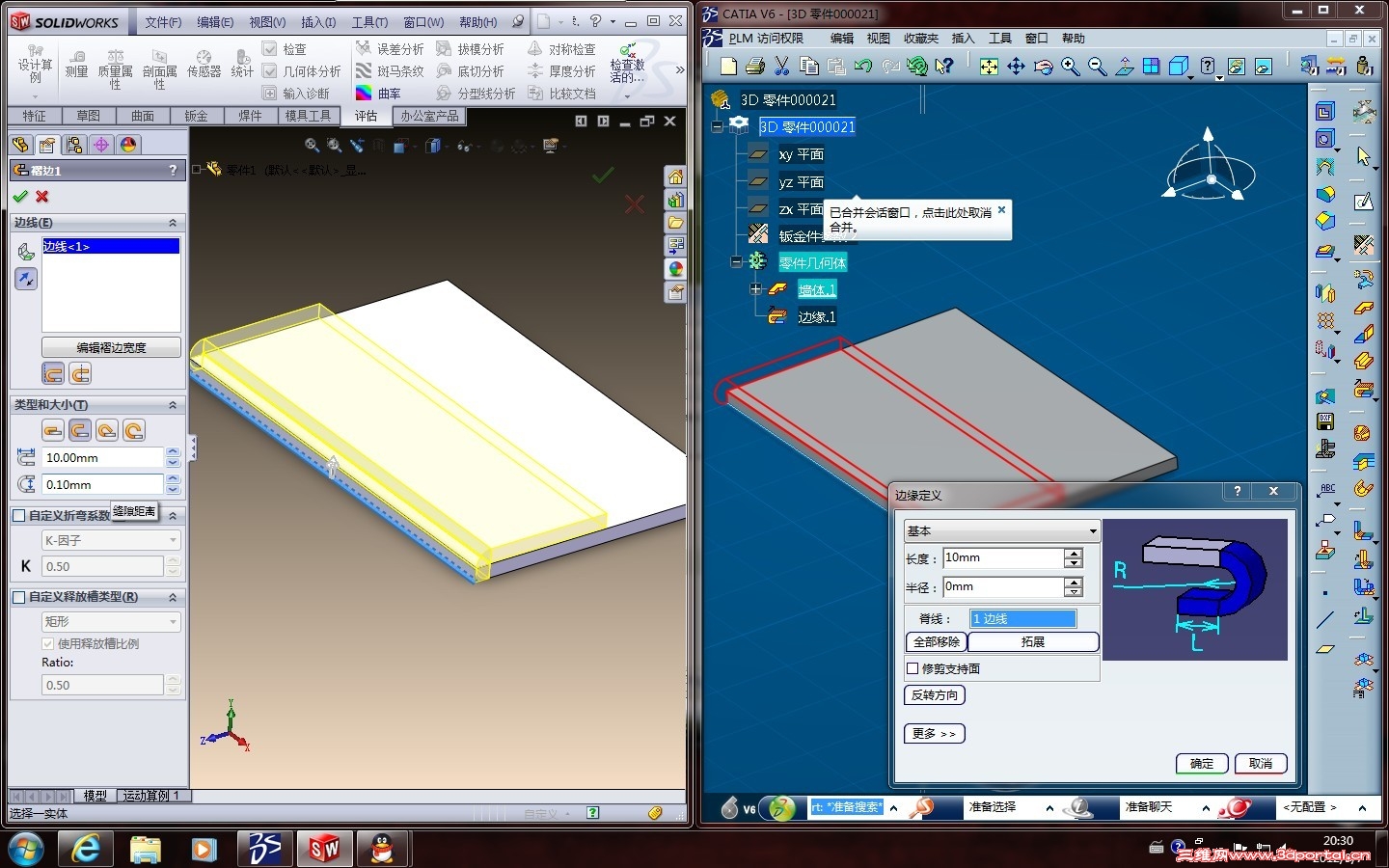Tick the 修剪支持面 checkbox in CATIA dialog
The image size is (1389, 868).
click(912, 668)
